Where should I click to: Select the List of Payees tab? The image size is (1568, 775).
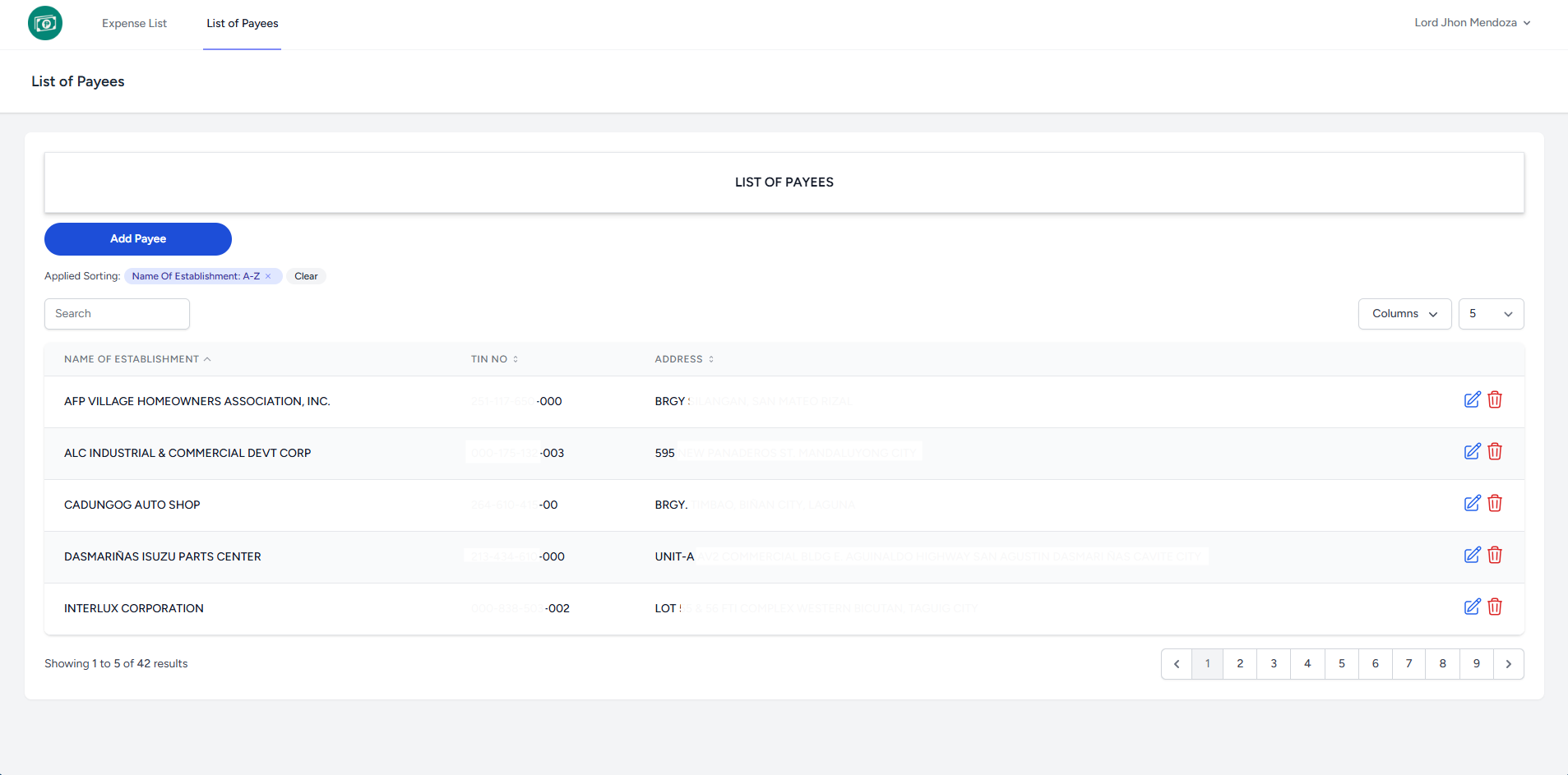(243, 23)
